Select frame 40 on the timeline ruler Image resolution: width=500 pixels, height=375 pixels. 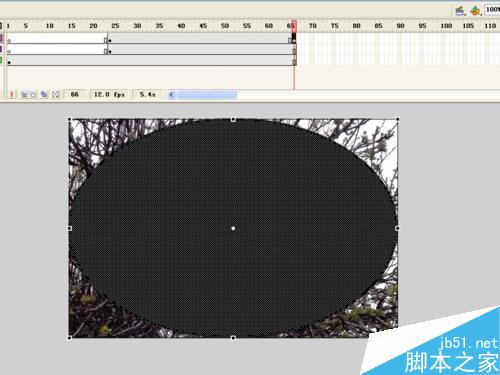(x=181, y=26)
